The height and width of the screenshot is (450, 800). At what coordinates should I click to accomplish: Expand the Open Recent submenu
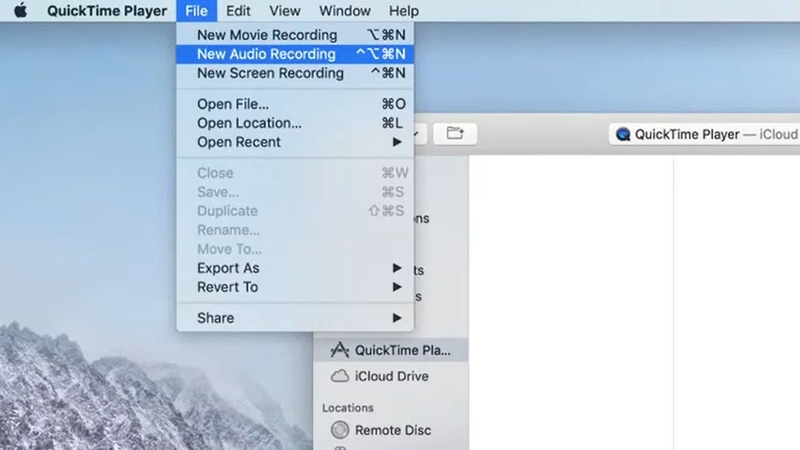click(x=295, y=142)
